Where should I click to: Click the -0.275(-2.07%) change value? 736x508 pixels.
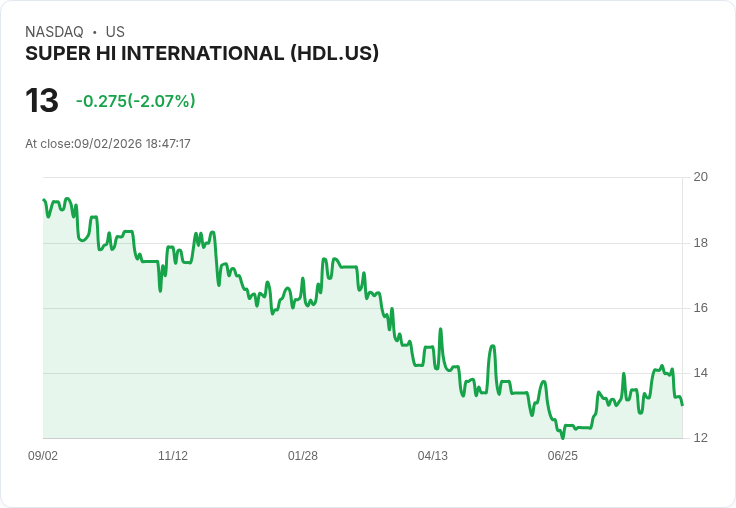tap(136, 101)
